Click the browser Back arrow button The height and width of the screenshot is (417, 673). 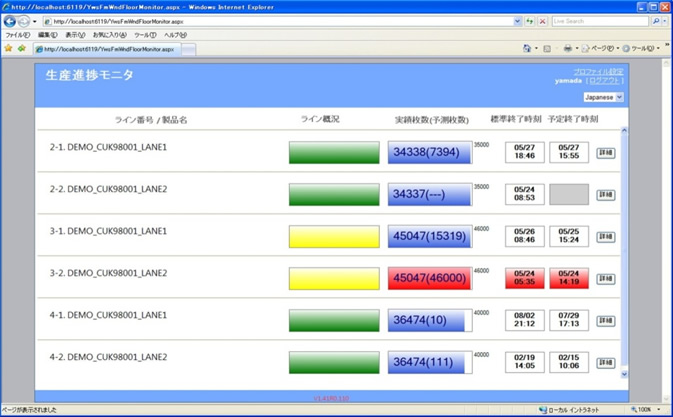(10, 21)
